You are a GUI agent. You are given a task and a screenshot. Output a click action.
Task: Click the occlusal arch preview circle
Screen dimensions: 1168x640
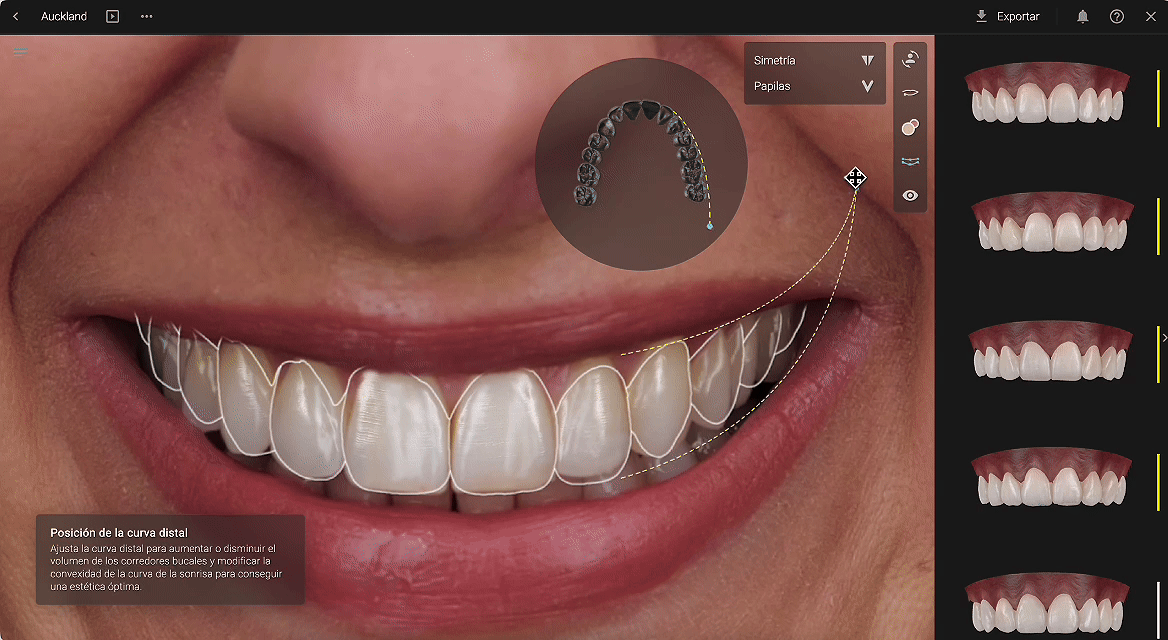point(641,164)
